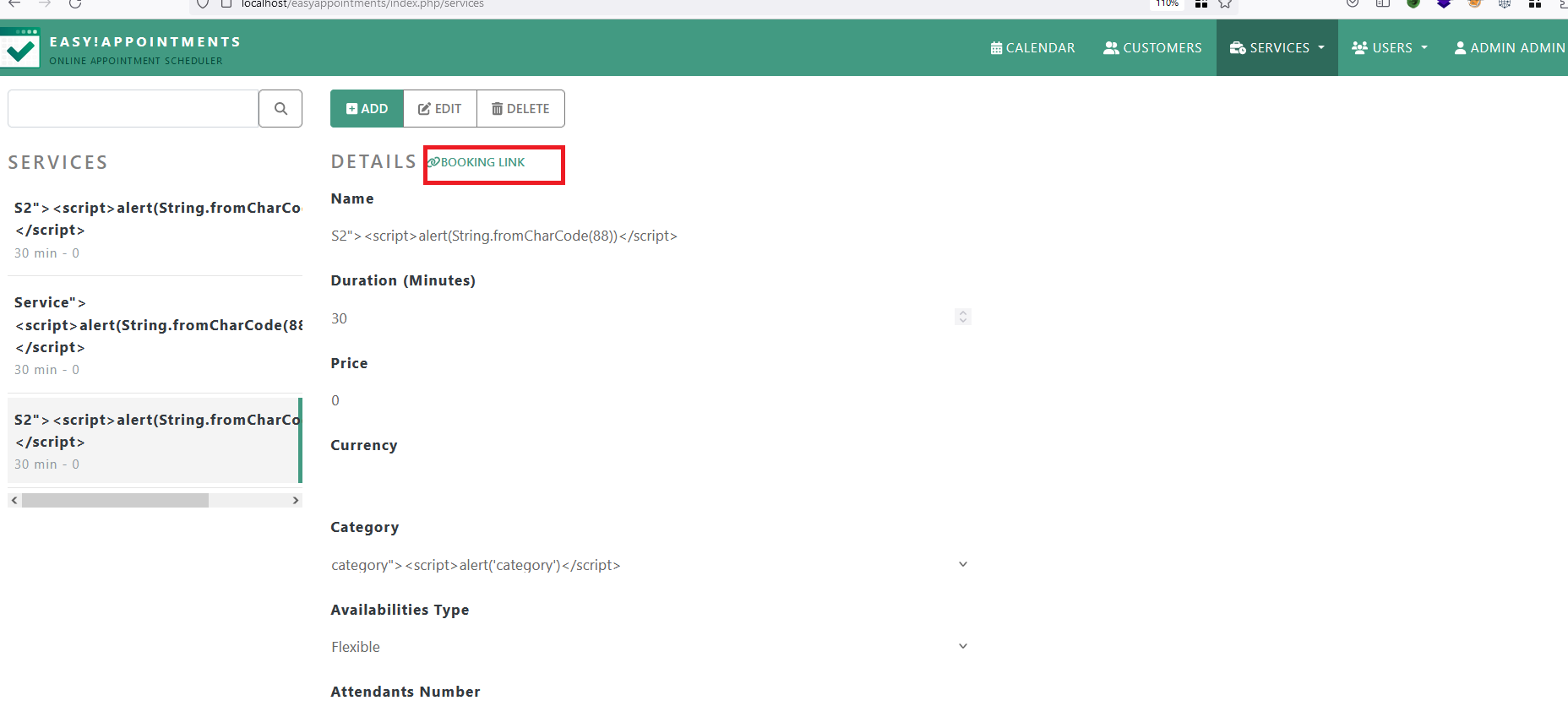This screenshot has width=1568, height=706.
Task: Focus the services search field
Action: click(x=133, y=109)
